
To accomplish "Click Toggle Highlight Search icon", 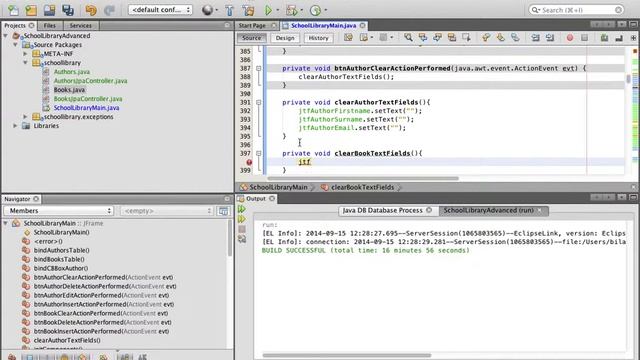I will pyautogui.click(x=451, y=38).
